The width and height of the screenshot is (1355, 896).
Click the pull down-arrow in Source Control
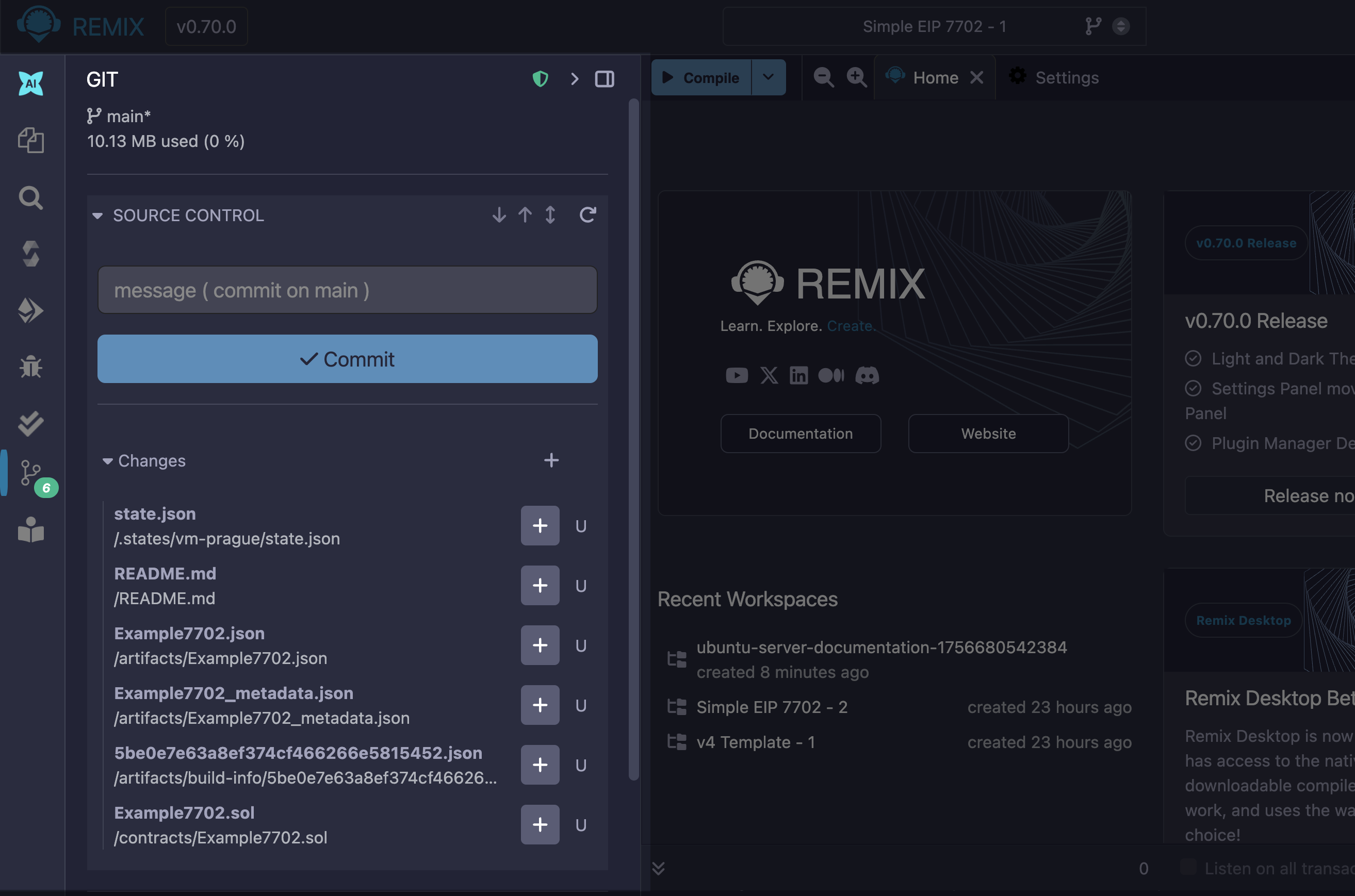point(499,215)
